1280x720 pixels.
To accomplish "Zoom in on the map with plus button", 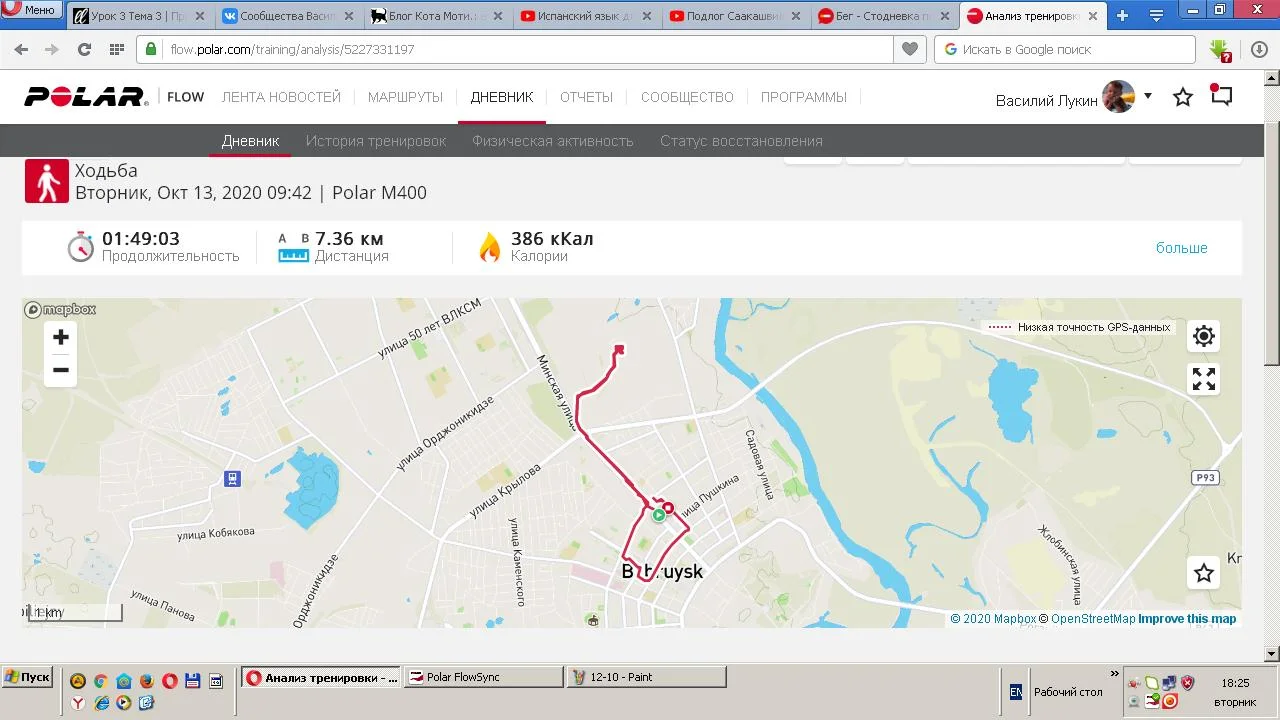I will [x=61, y=337].
